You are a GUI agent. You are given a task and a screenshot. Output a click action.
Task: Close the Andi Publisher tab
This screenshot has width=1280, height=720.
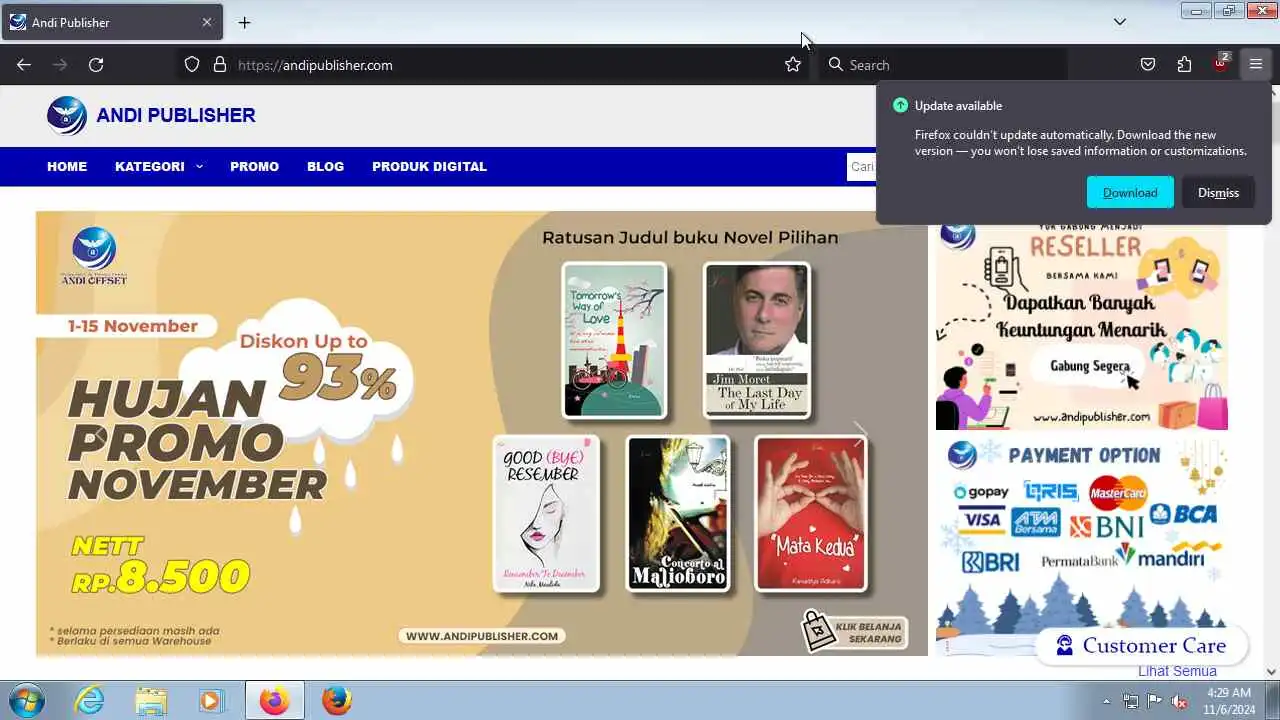point(207,22)
